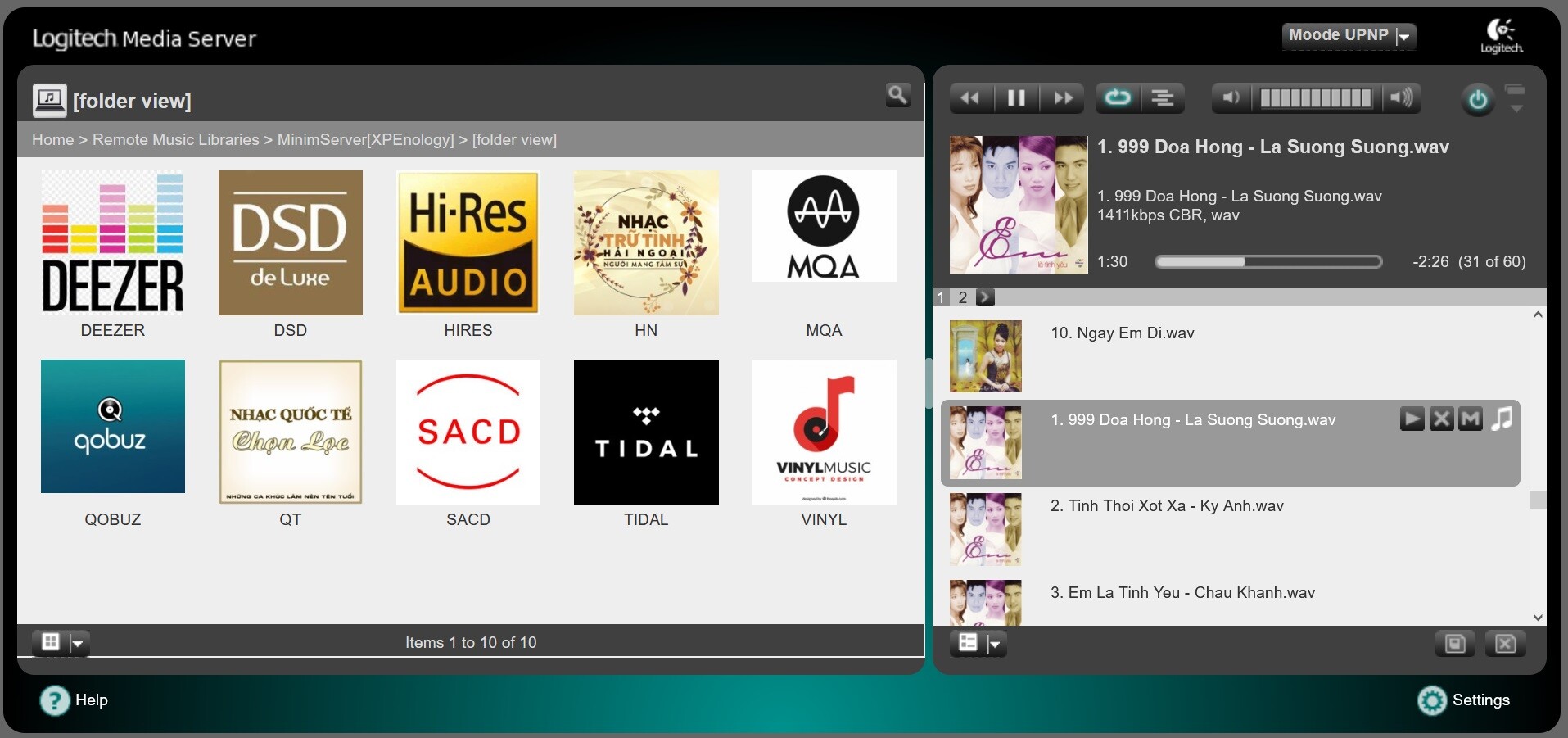Toggle shuffle playlist mode
This screenshot has width=1568, height=738.
[x=1163, y=98]
